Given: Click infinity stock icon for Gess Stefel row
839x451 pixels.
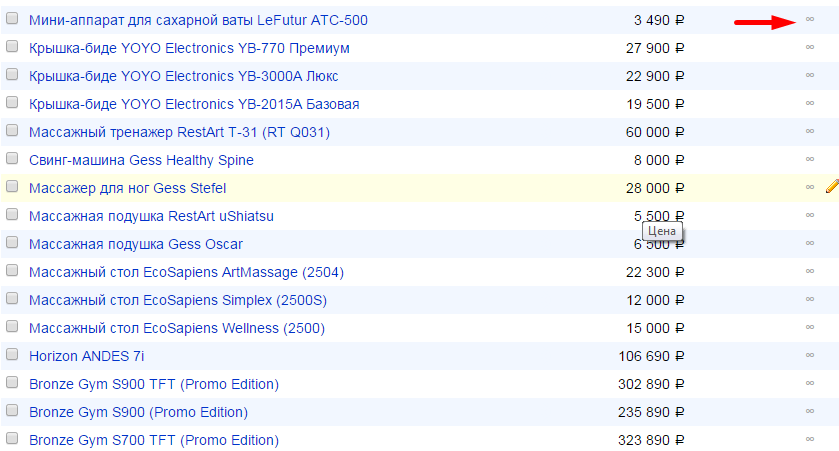Looking at the screenshot, I should click(810, 187).
